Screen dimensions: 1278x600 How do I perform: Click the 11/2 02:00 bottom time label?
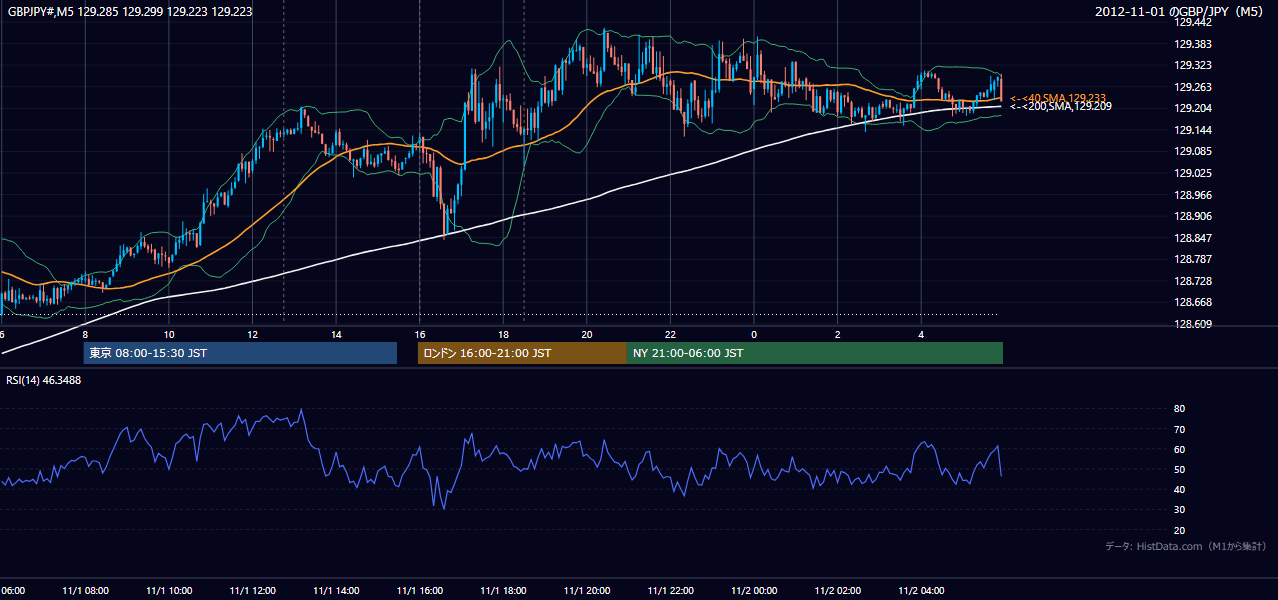[x=837, y=591]
